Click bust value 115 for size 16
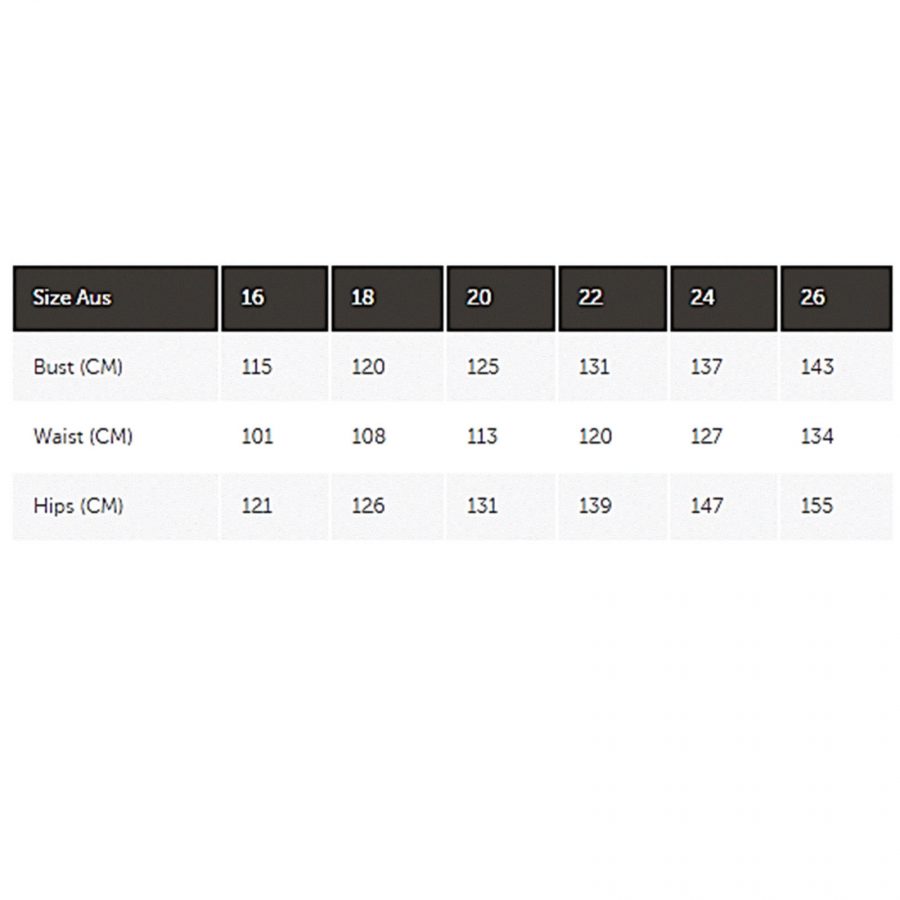This screenshot has width=900, height=900. pyautogui.click(x=257, y=367)
